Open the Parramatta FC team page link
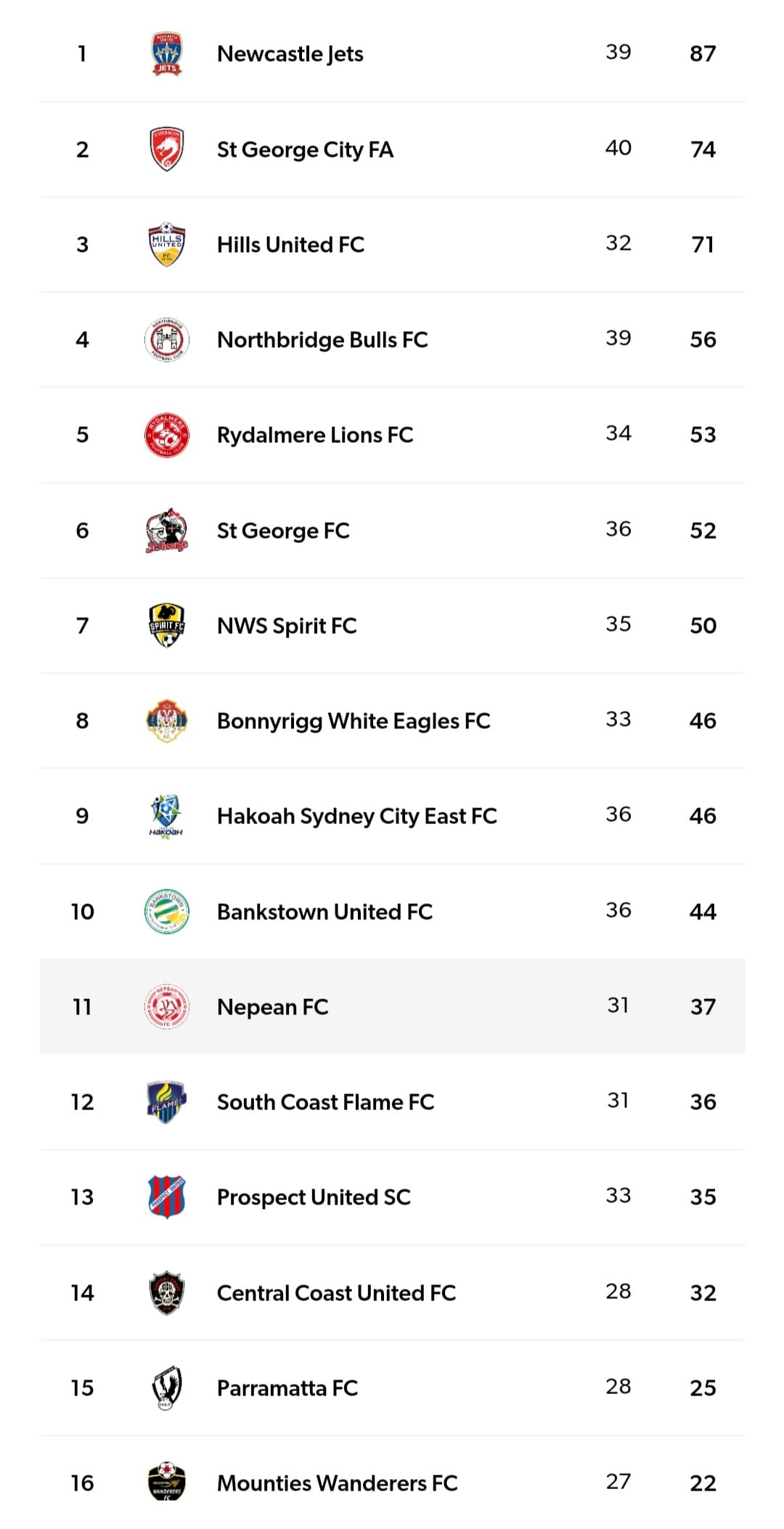784x1529 pixels. tap(287, 1388)
